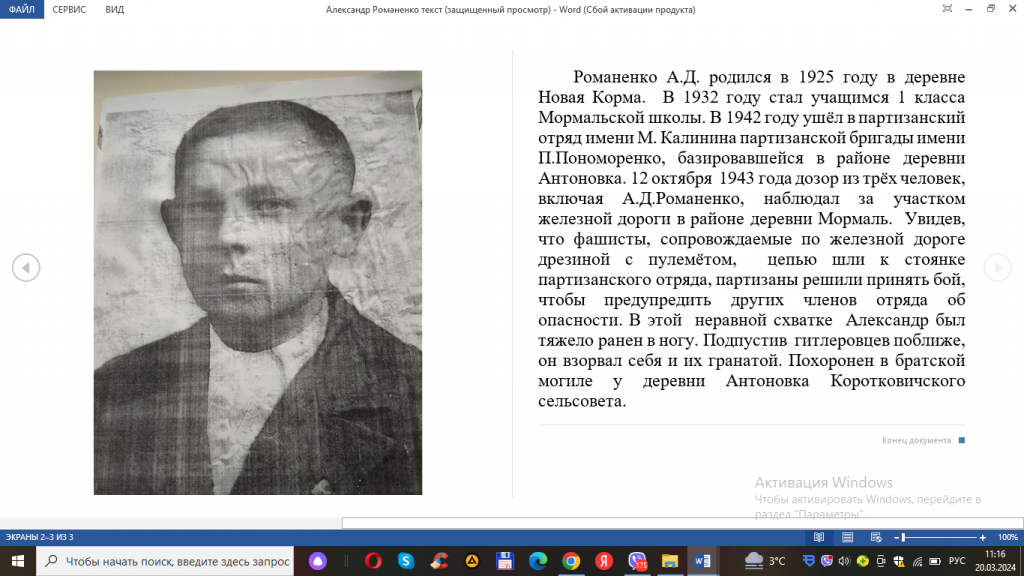Screen dimensions: 1024x576
Task: Launch Google Chrome from taskbar
Action: pyautogui.click(x=571, y=561)
